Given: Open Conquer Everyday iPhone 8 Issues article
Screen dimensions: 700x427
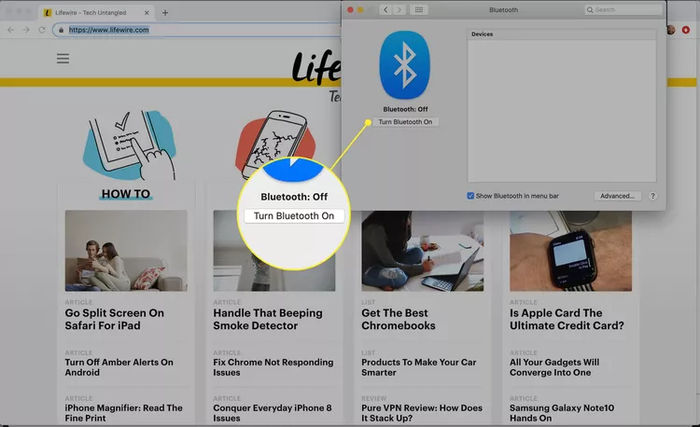Looking at the screenshot, I should point(272,413).
